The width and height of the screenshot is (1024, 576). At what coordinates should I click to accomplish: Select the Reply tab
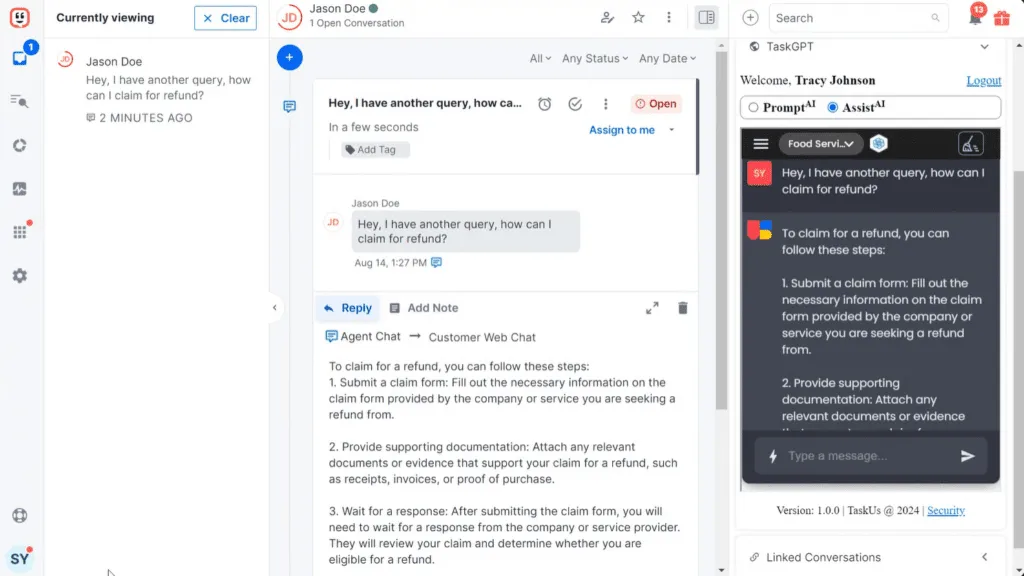347,308
